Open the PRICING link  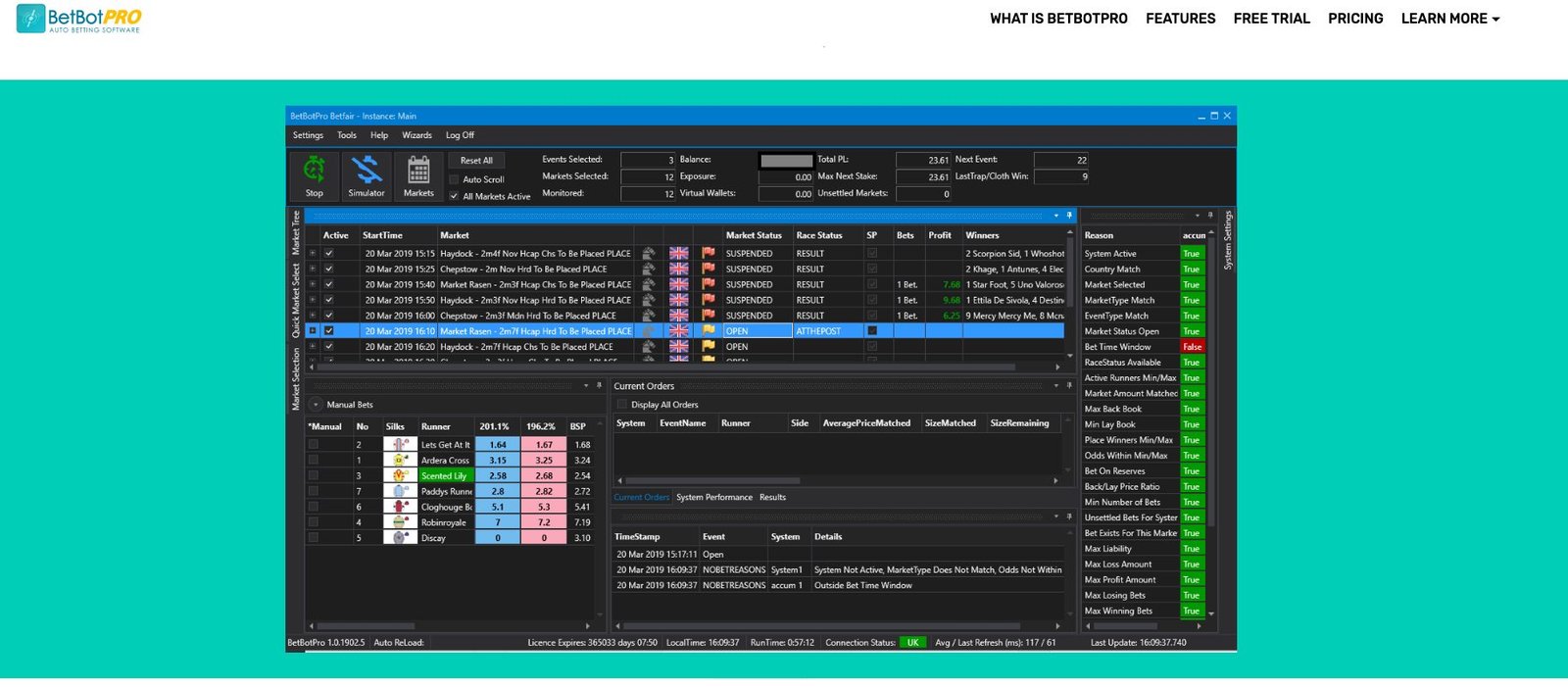click(x=1355, y=19)
